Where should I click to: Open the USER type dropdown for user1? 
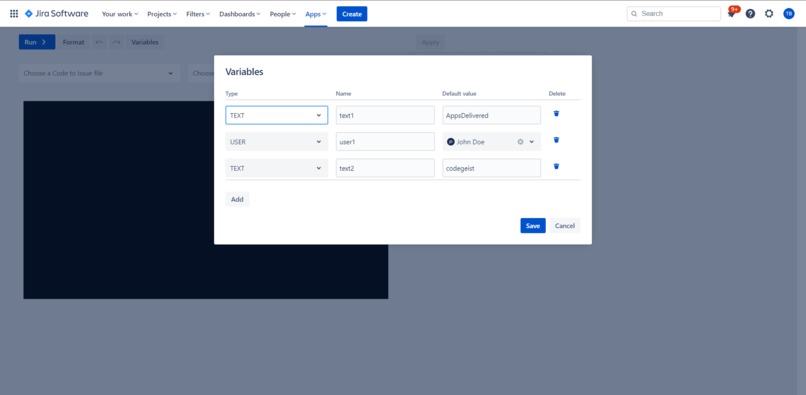click(277, 141)
